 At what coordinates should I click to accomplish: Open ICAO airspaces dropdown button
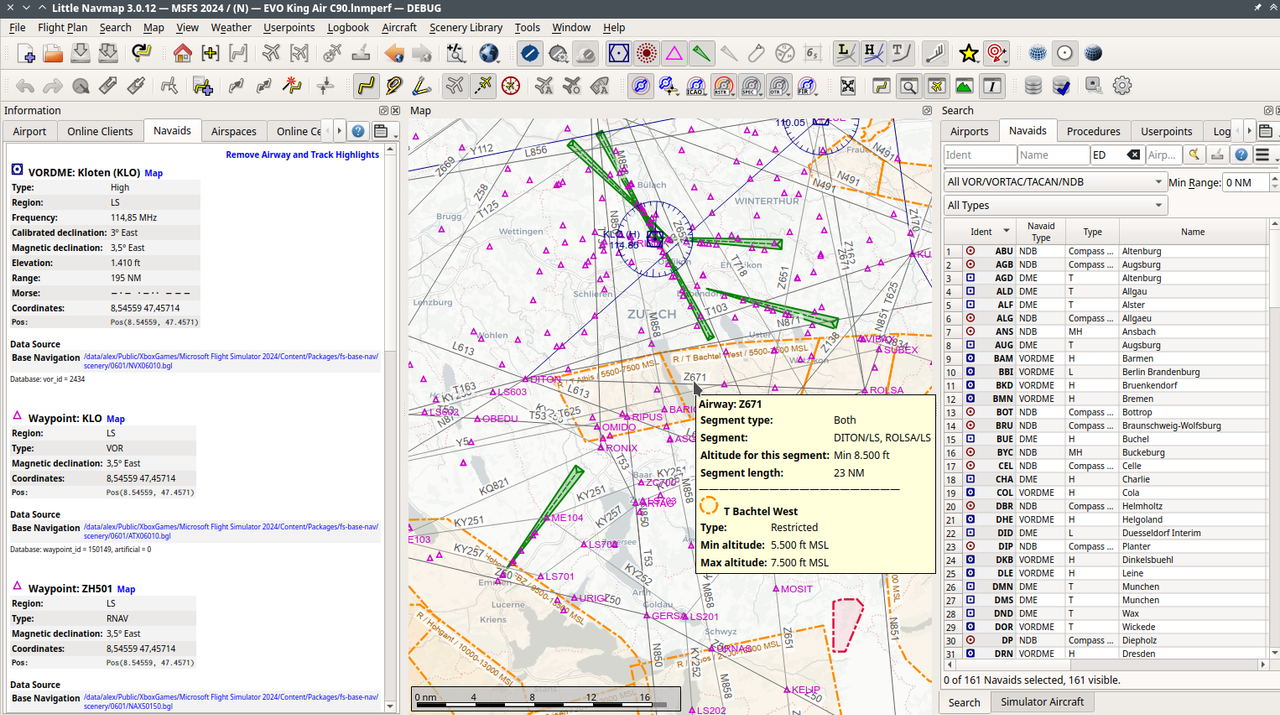coord(695,86)
